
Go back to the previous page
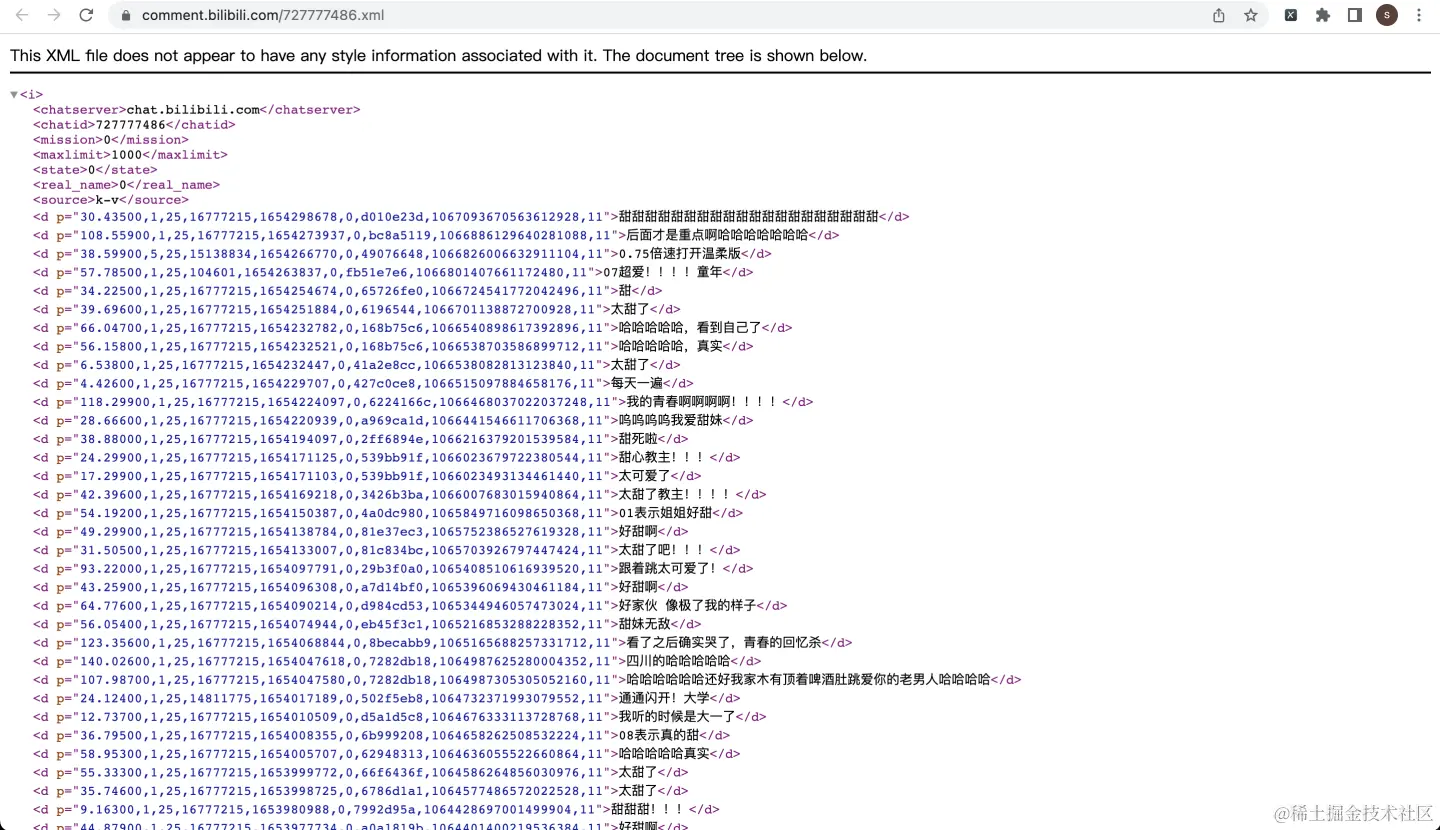[x=22, y=15]
